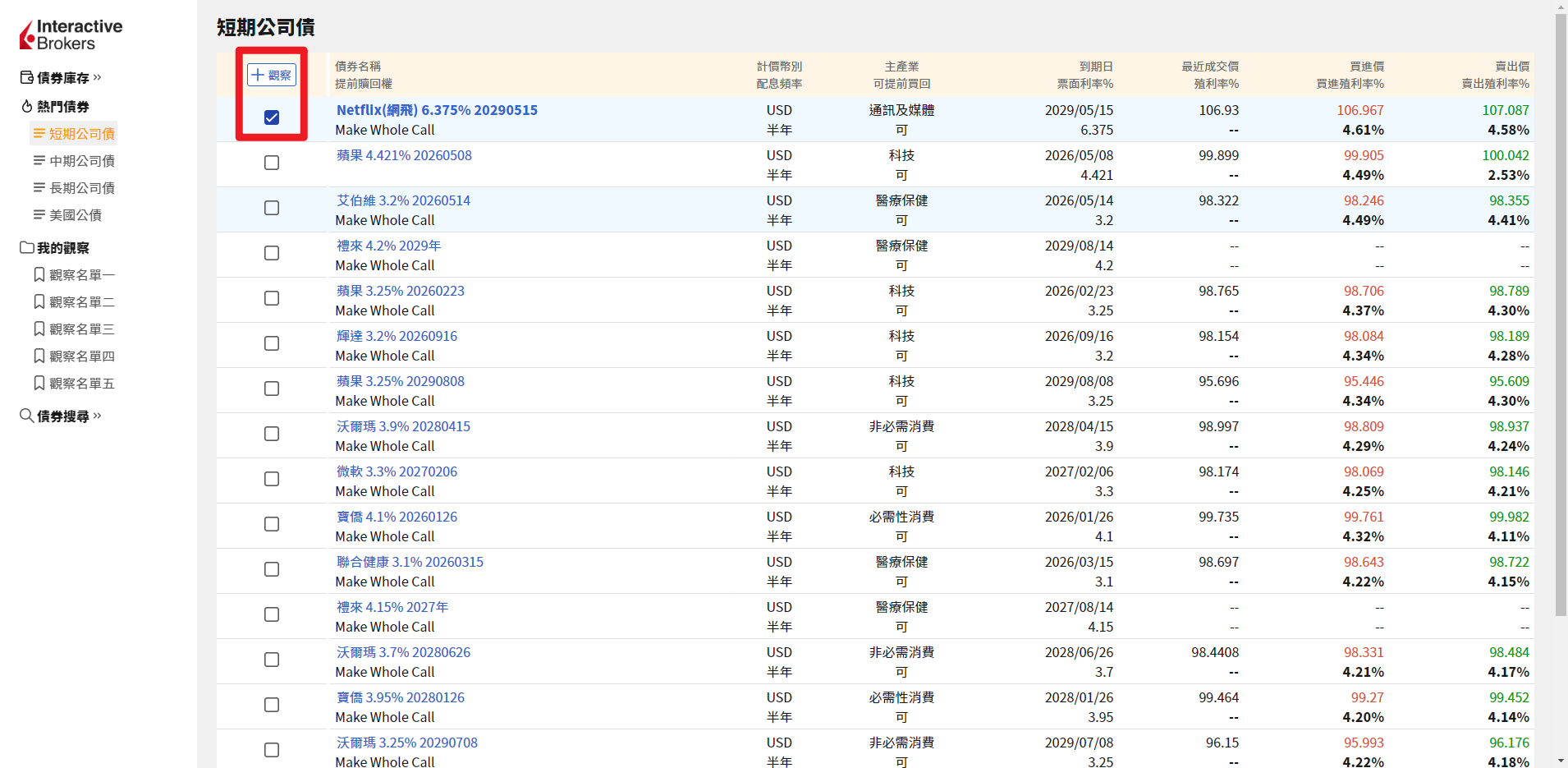Uncheck the Netflix 6.375% bond checkbox
Viewport: 1568px width, 768px height.
(272, 117)
